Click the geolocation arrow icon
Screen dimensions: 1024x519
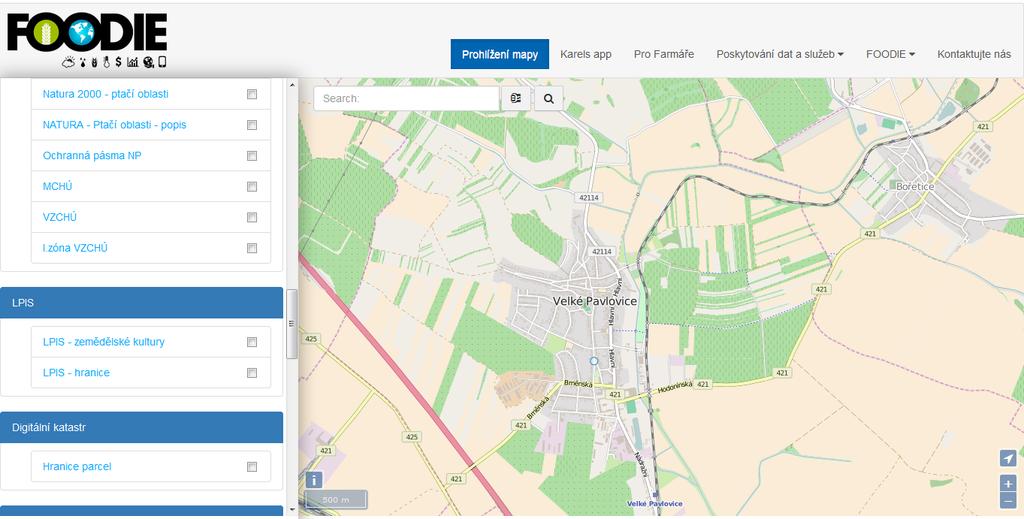pos(1008,458)
